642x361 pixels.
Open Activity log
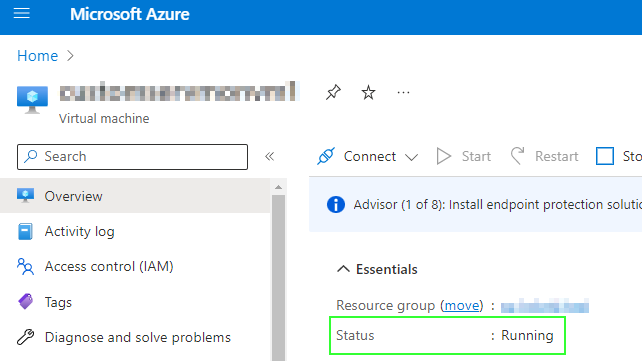point(135,231)
